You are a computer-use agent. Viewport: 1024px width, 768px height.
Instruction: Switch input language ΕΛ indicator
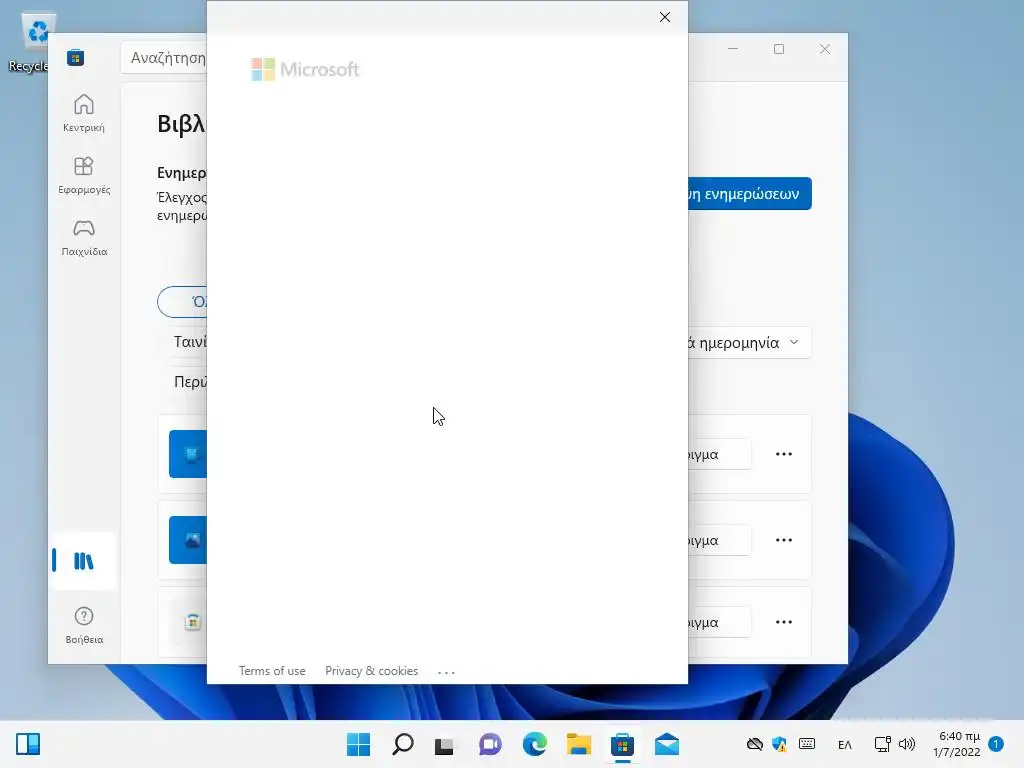click(x=844, y=744)
